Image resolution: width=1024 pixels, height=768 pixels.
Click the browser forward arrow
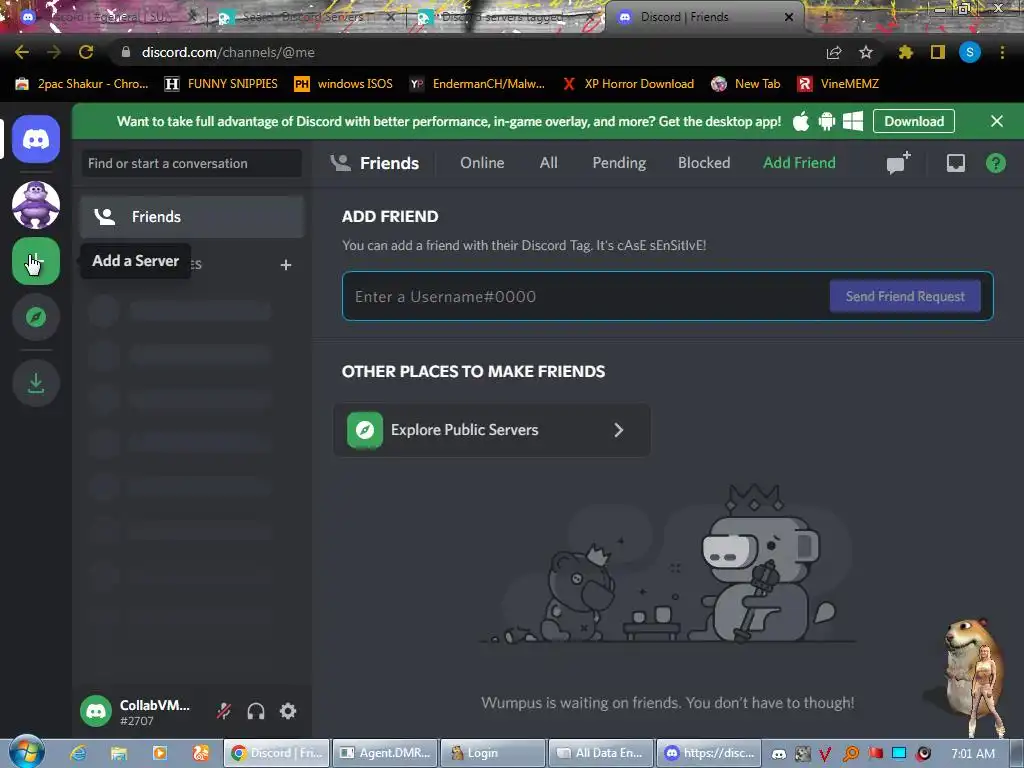point(54,52)
